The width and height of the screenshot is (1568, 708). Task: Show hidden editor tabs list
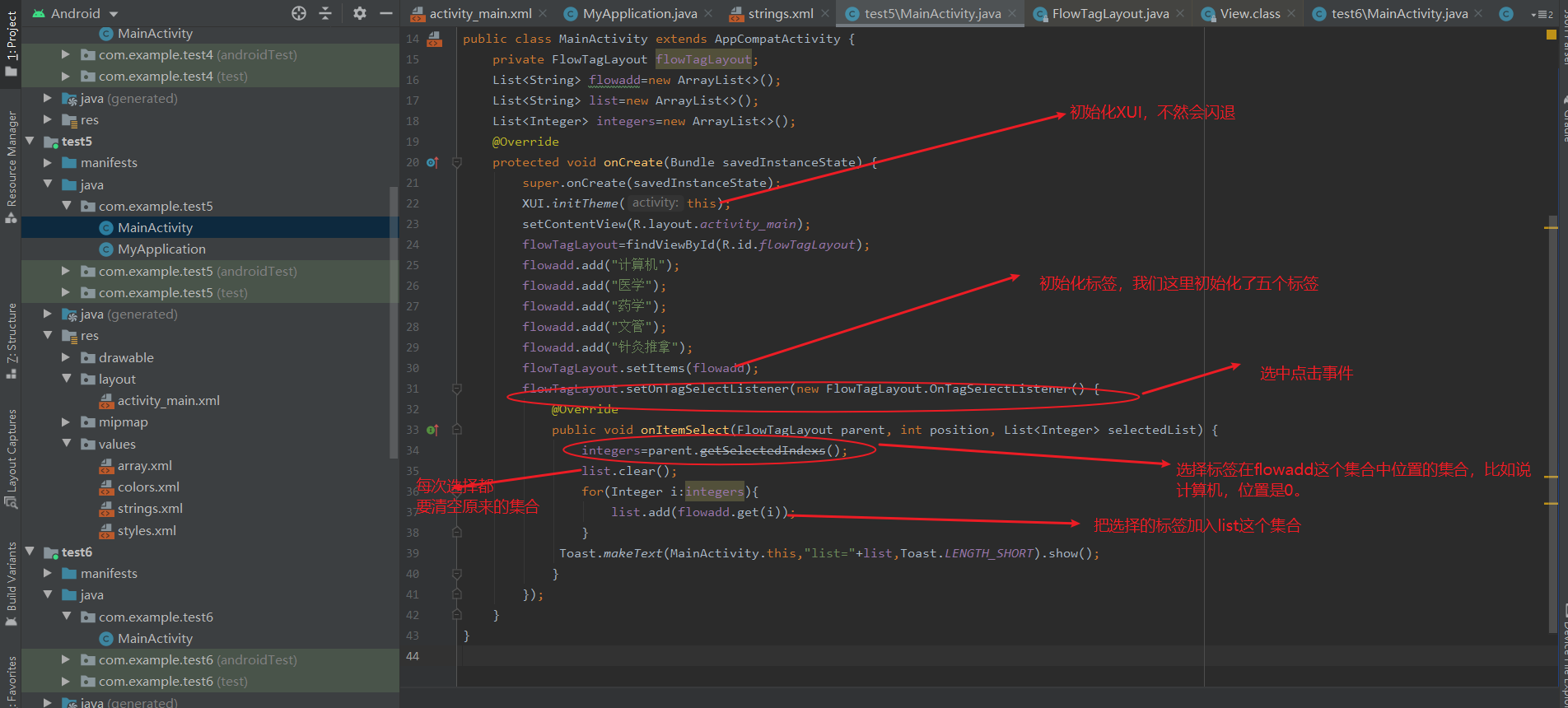(x=1542, y=14)
